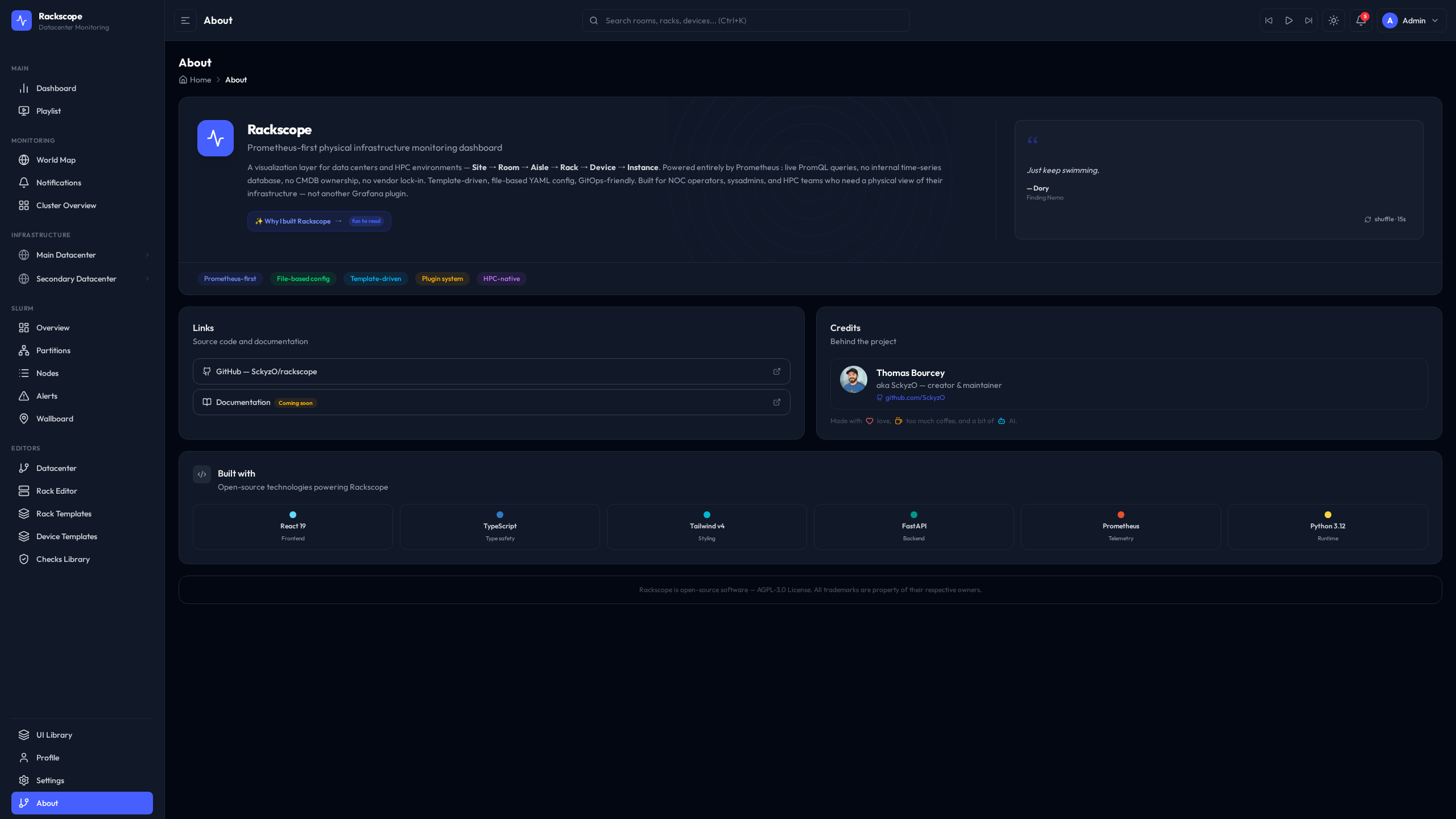
Task: Toggle light theme with the sun icon
Action: point(1334,20)
